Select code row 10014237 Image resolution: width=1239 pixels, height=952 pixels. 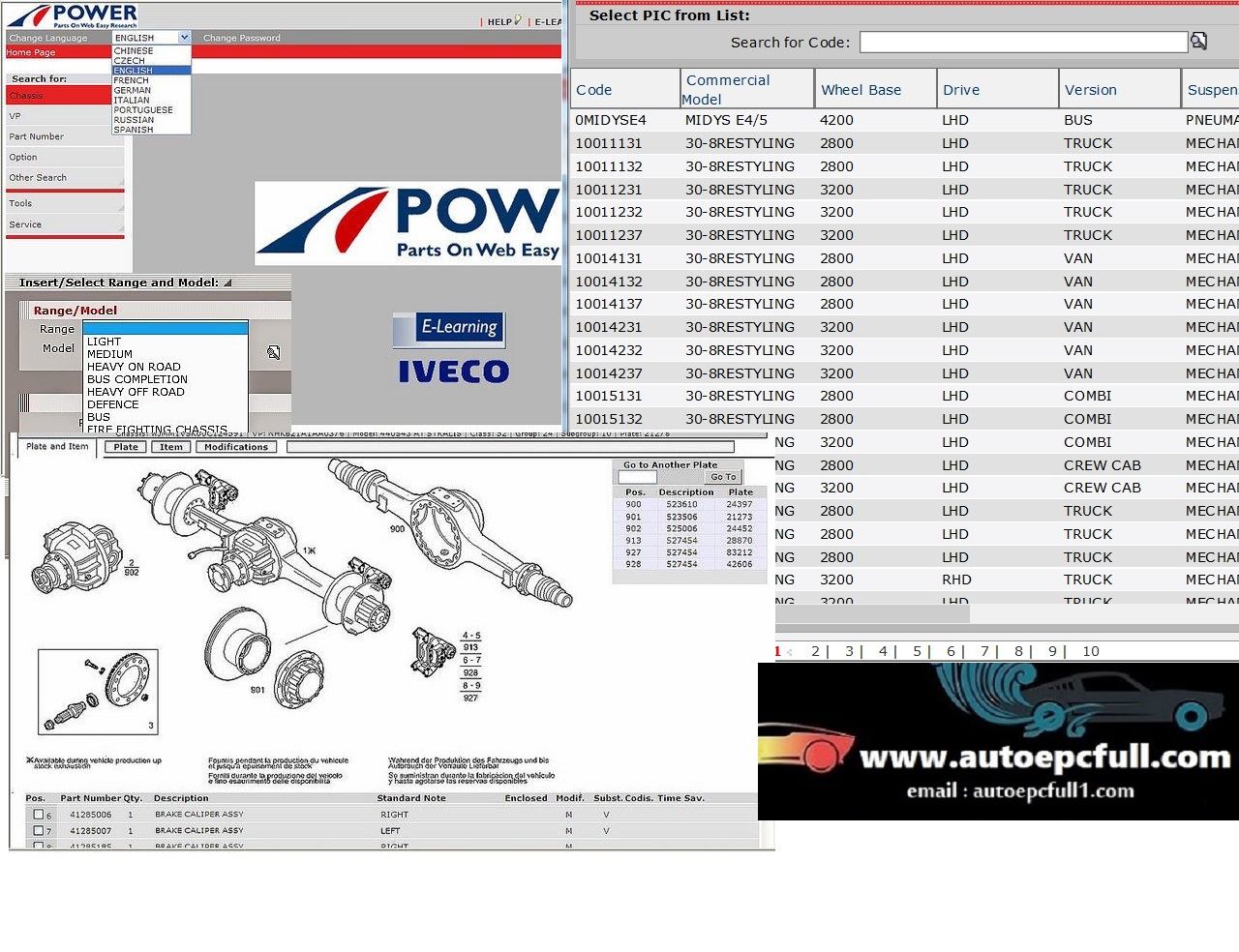(x=905, y=373)
